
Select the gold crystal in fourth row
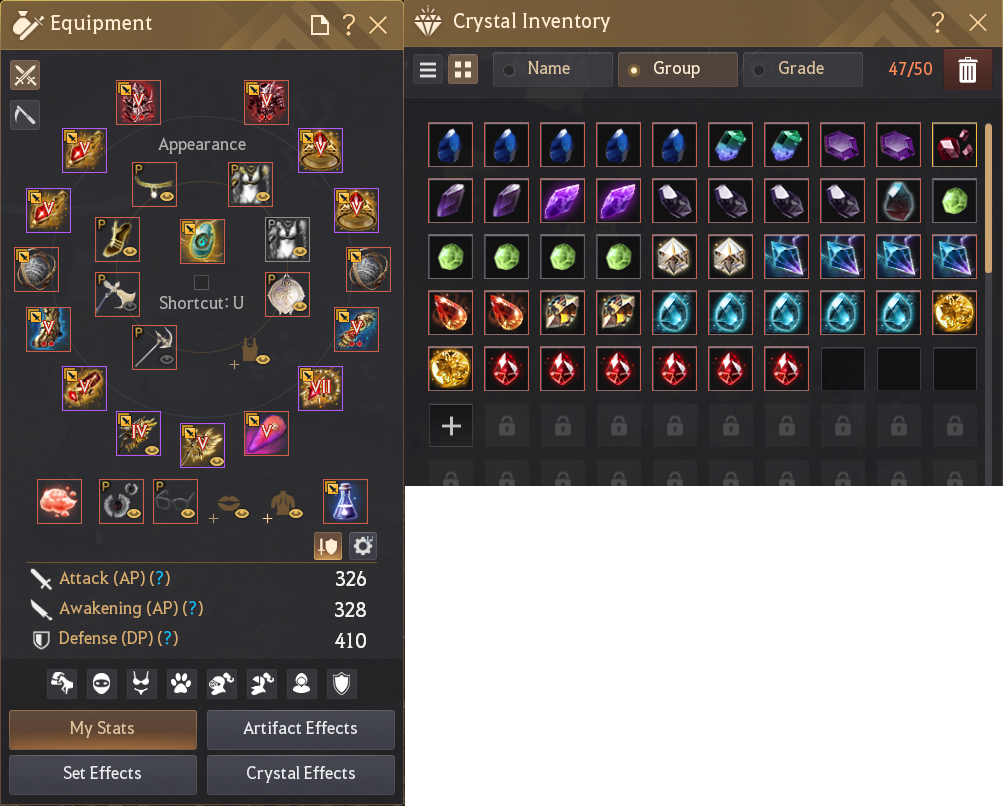[x=954, y=313]
